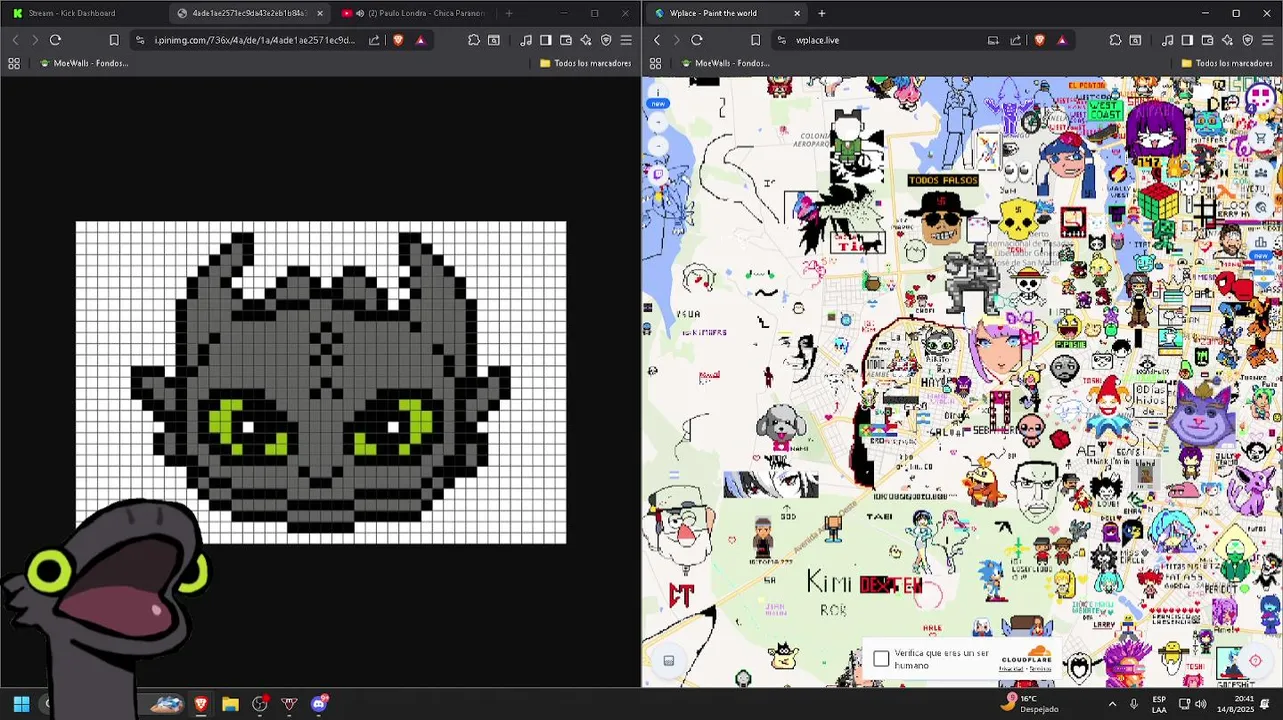The width and height of the screenshot is (1283, 720).
Task: Switch to the Stream - Kick Dashboard tab
Action: pyautogui.click(x=85, y=13)
